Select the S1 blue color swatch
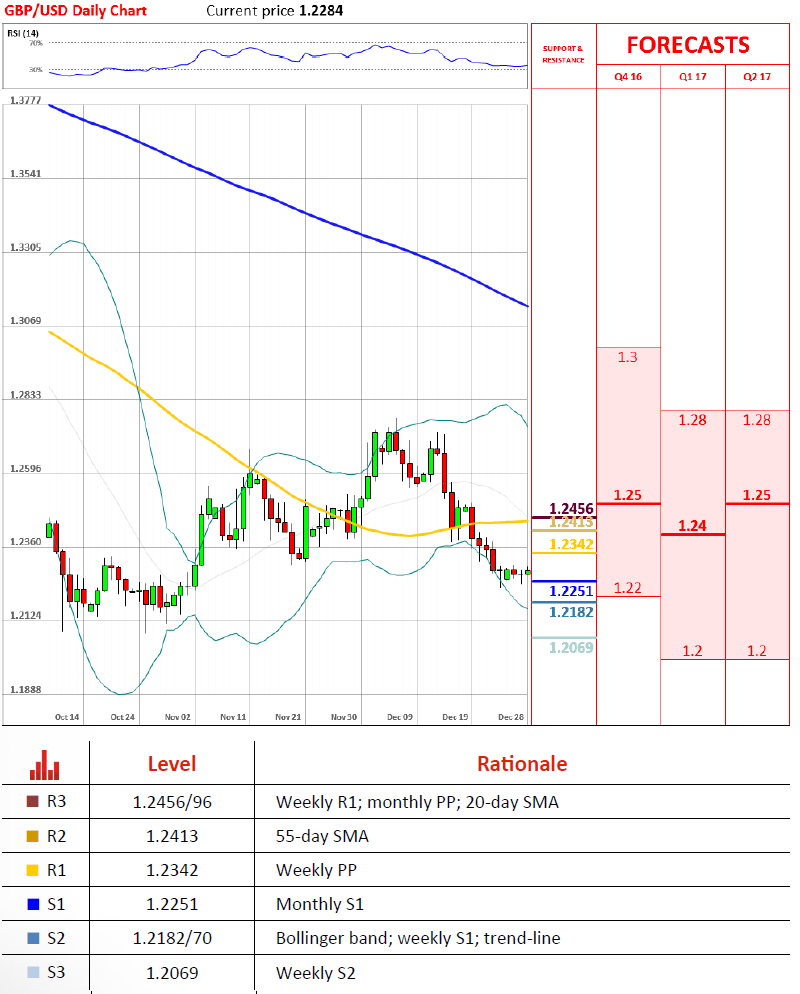This screenshot has width=800, height=994. 34,904
